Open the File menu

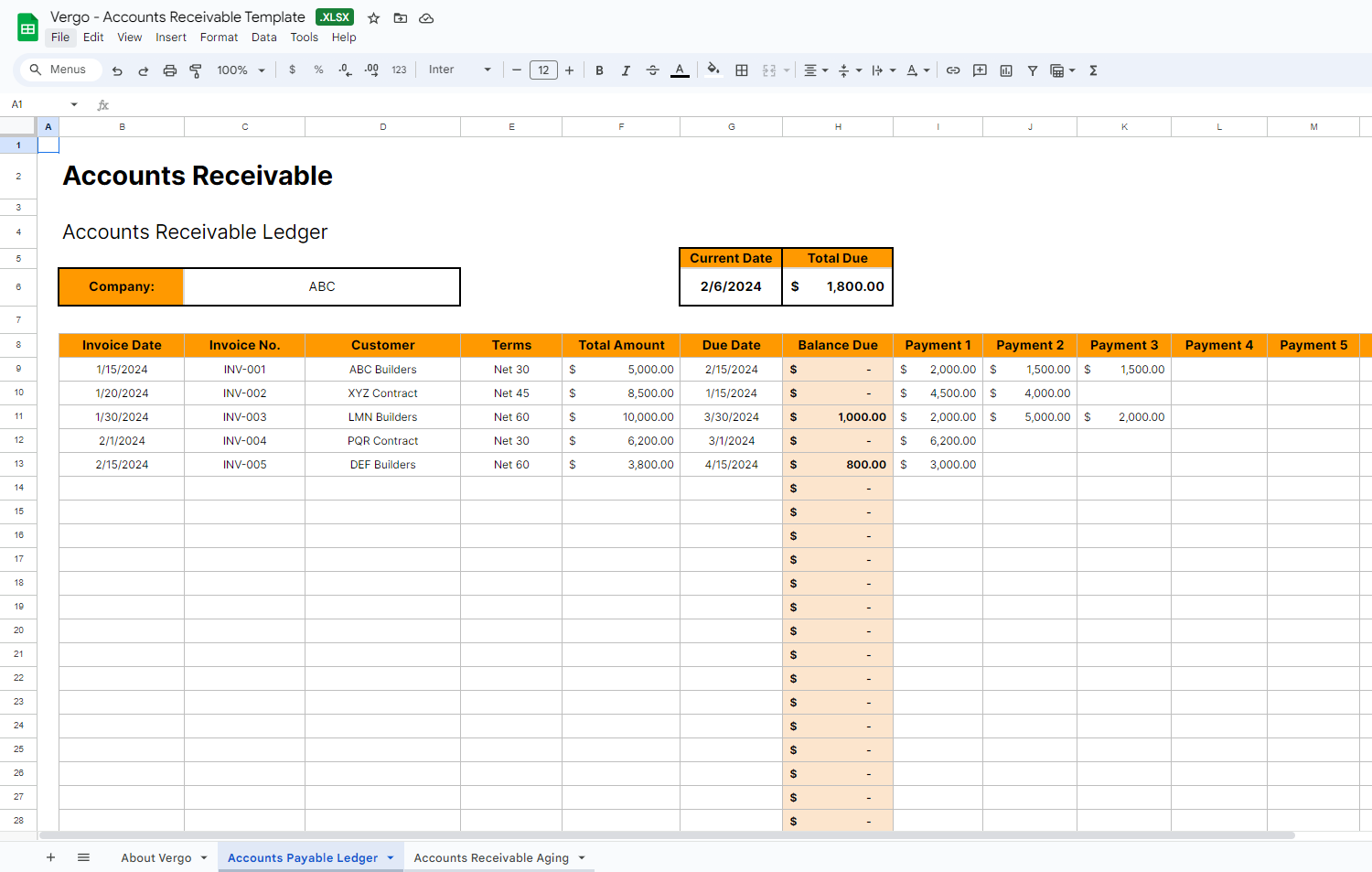coord(60,38)
